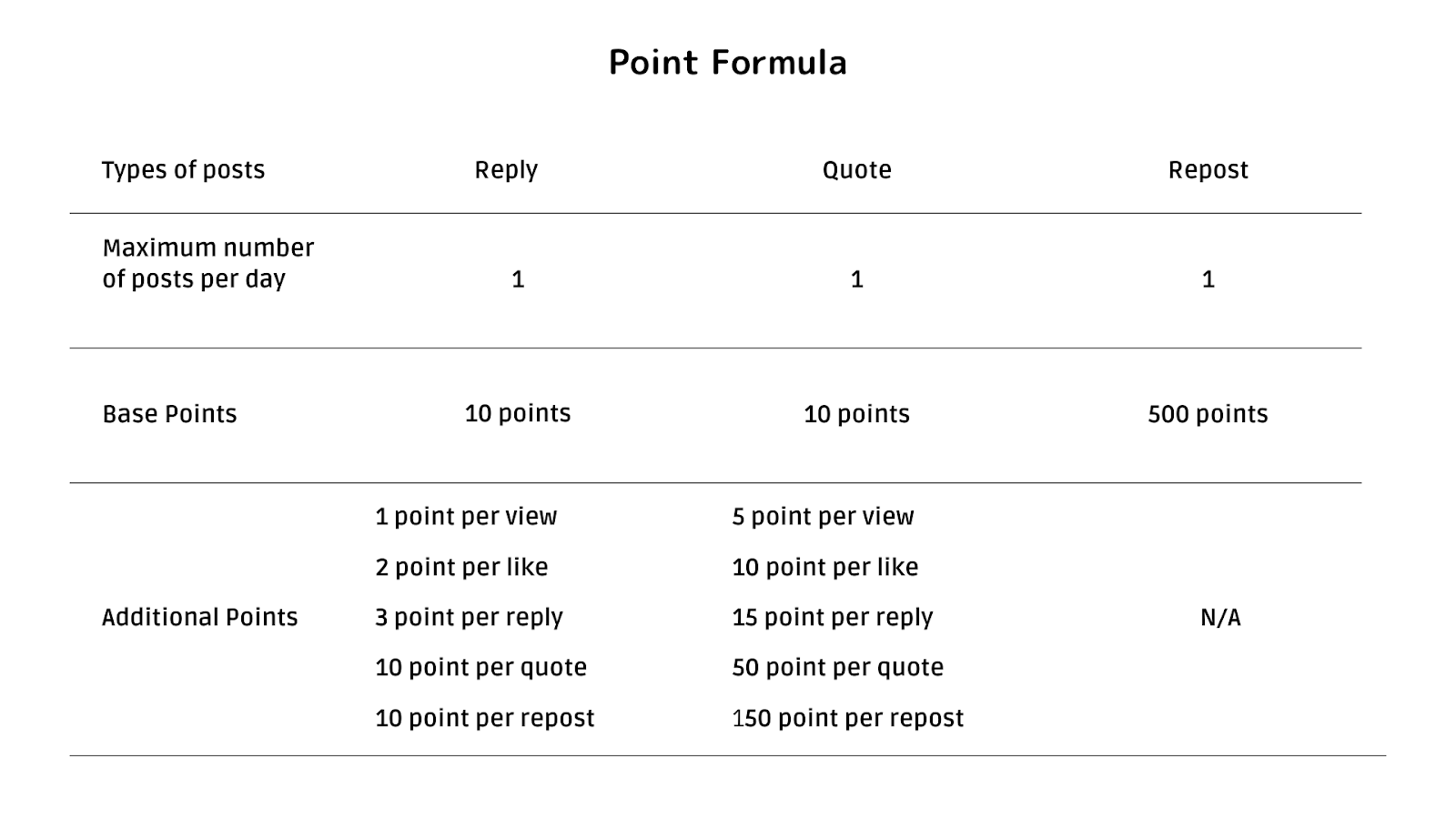
Task: Select the 15 point per reply text
Action: [x=833, y=617]
